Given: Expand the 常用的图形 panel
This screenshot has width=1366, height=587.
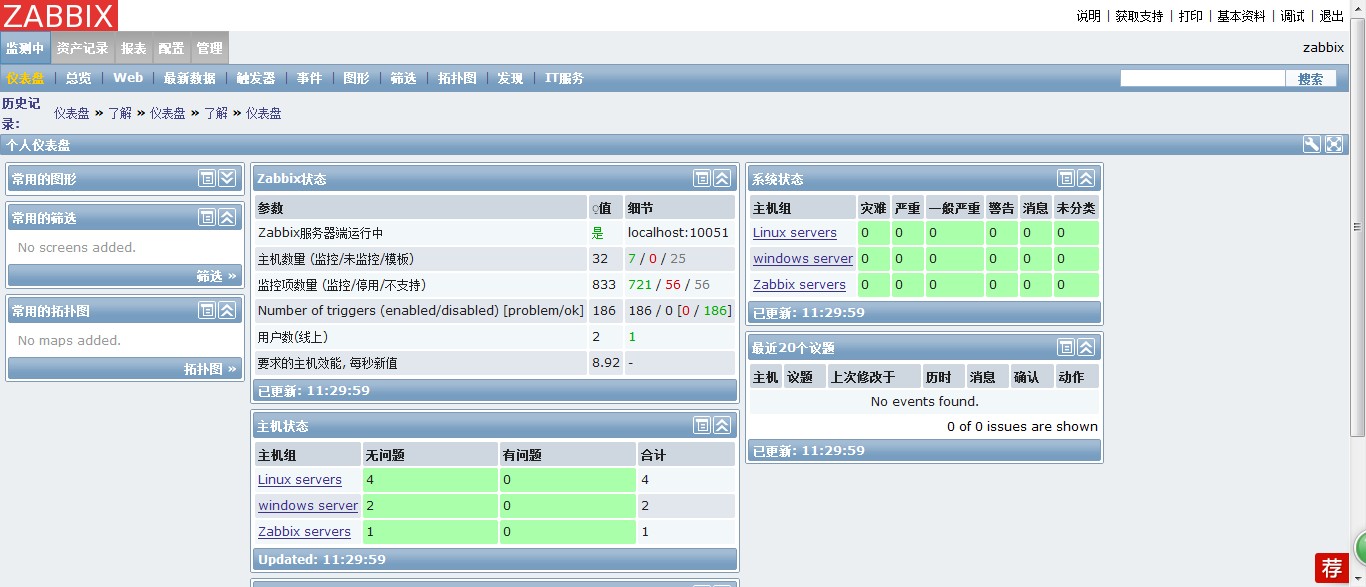Looking at the screenshot, I should click(x=225, y=177).
